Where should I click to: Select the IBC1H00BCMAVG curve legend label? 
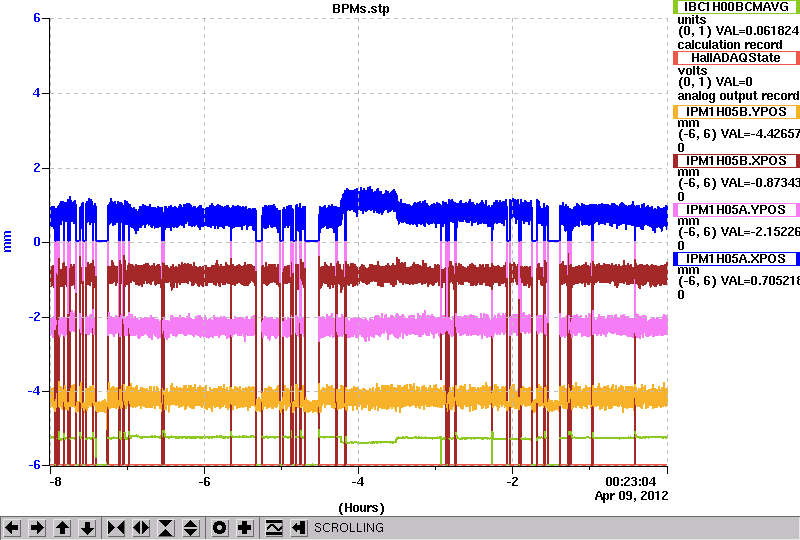point(736,7)
